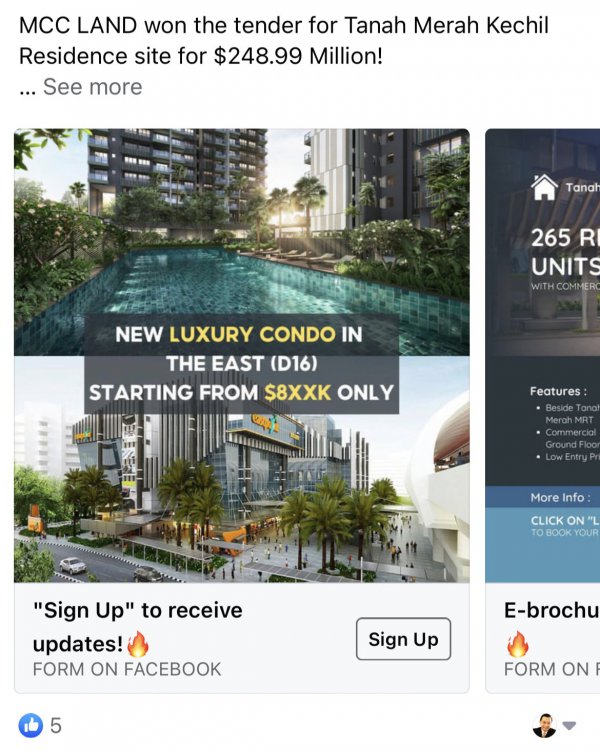Tap the New Luxury Condo in the East banner
The width and height of the screenshot is (600, 750).
click(x=242, y=364)
